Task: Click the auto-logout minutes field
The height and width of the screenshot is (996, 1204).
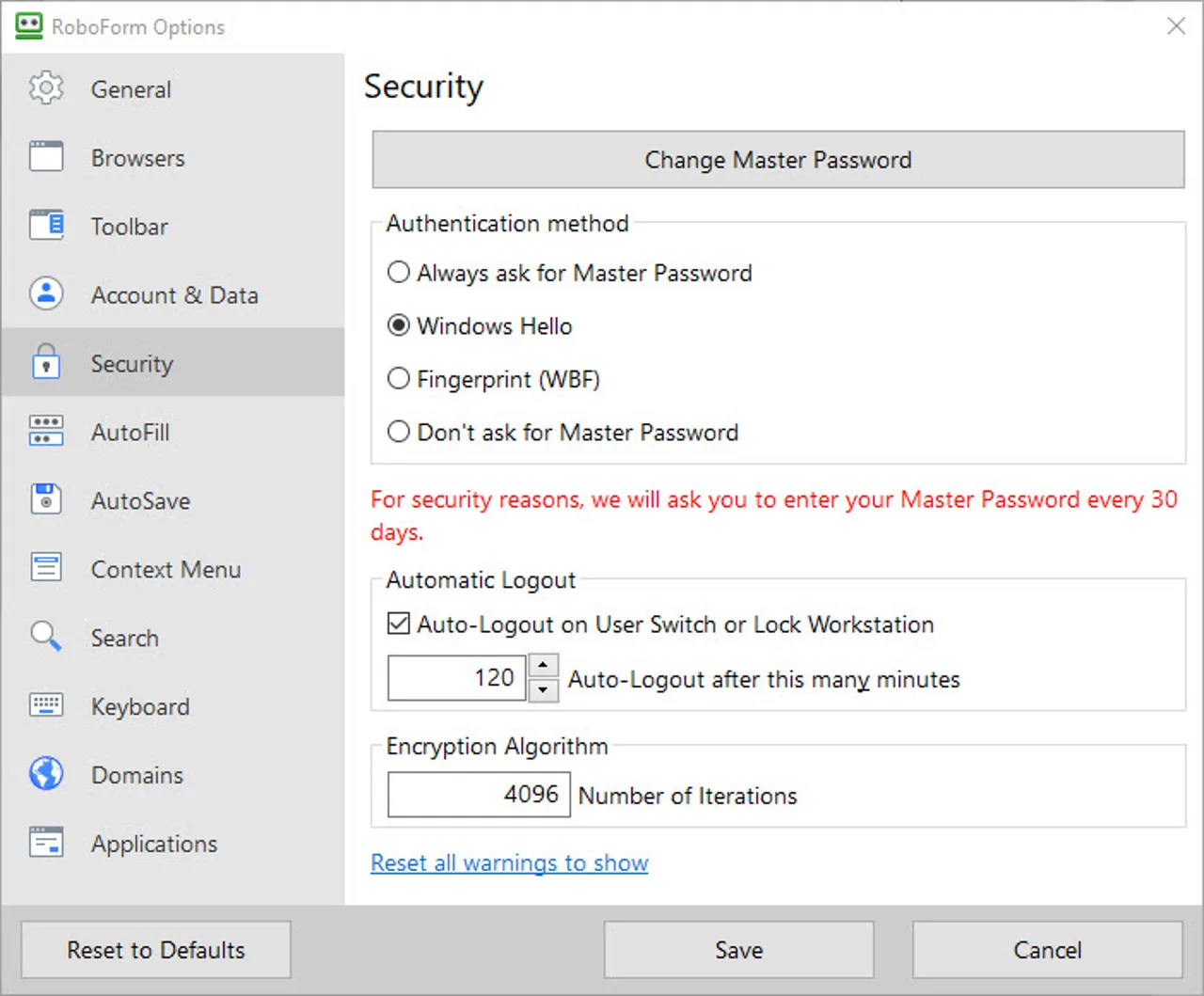Action: [x=457, y=677]
